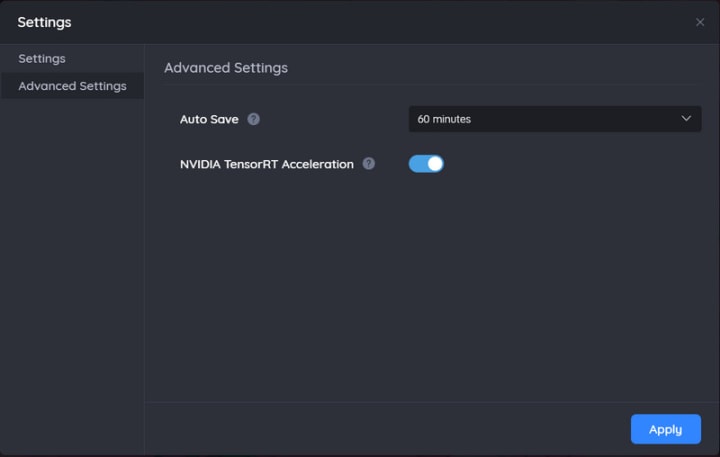The width and height of the screenshot is (720, 457).
Task: Open the Auto Save interval dropdown
Action: (555, 119)
